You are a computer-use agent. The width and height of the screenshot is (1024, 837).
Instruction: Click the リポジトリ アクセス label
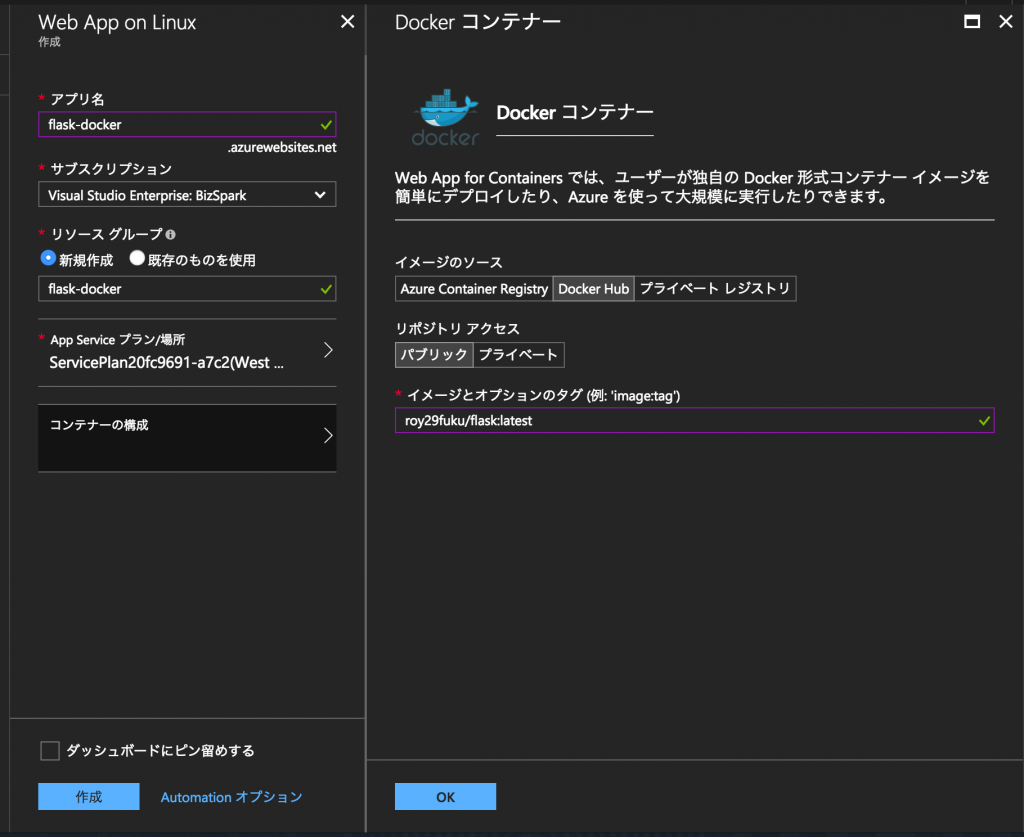click(457, 328)
